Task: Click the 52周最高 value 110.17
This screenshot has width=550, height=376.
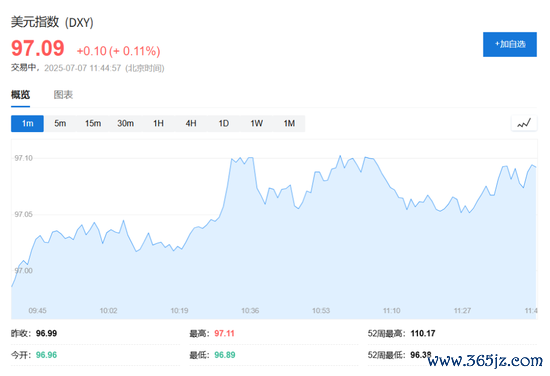Action: coord(423,333)
